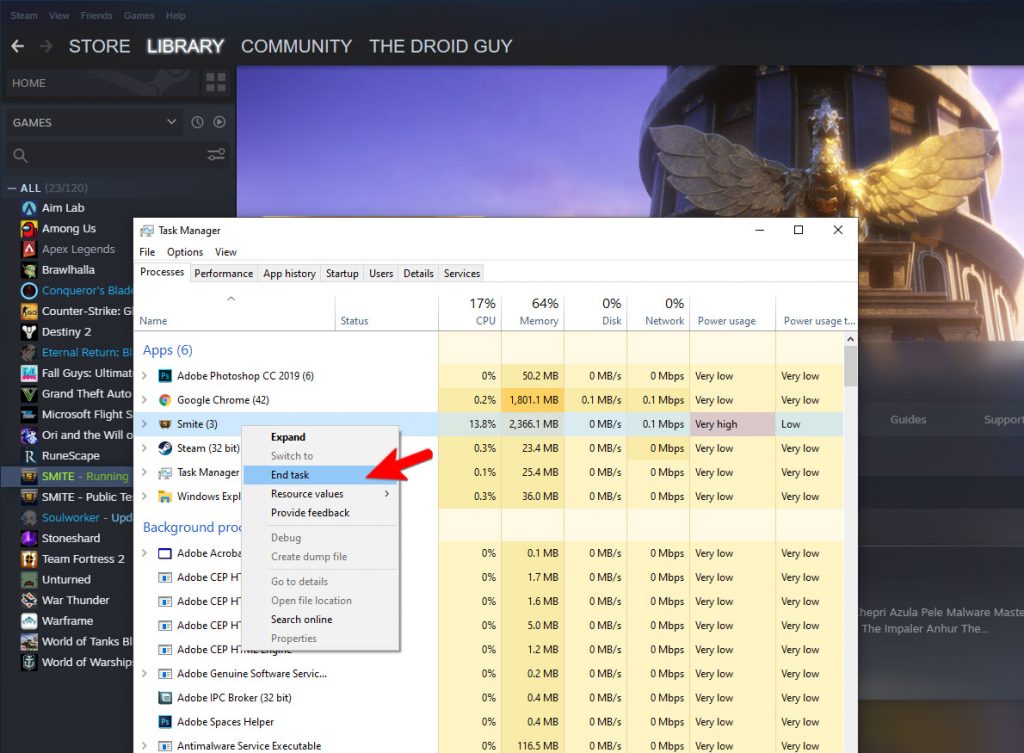The width and height of the screenshot is (1024, 753).
Task: Click the Smite process icon in Task Manager
Action: coord(165,425)
